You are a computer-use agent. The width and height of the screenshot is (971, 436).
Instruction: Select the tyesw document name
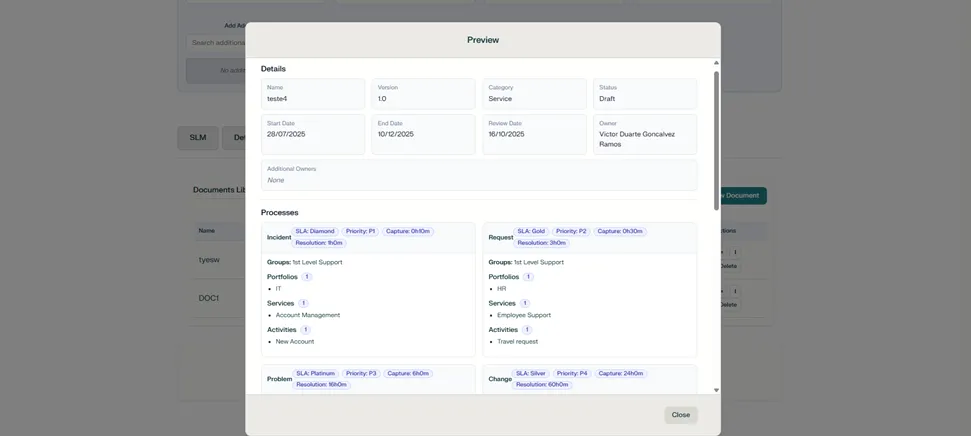click(x=209, y=259)
